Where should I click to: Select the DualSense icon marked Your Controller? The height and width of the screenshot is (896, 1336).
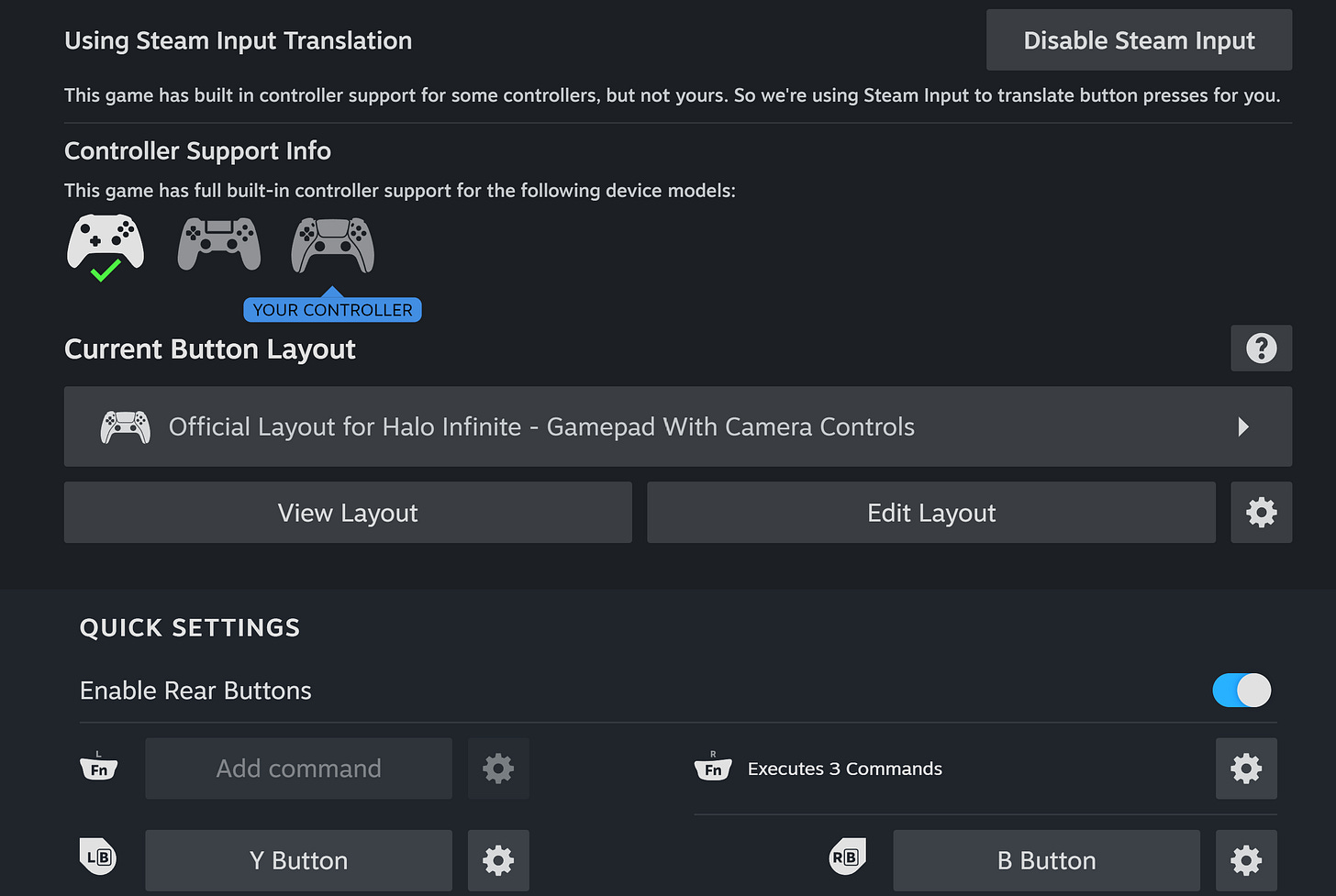[332, 243]
